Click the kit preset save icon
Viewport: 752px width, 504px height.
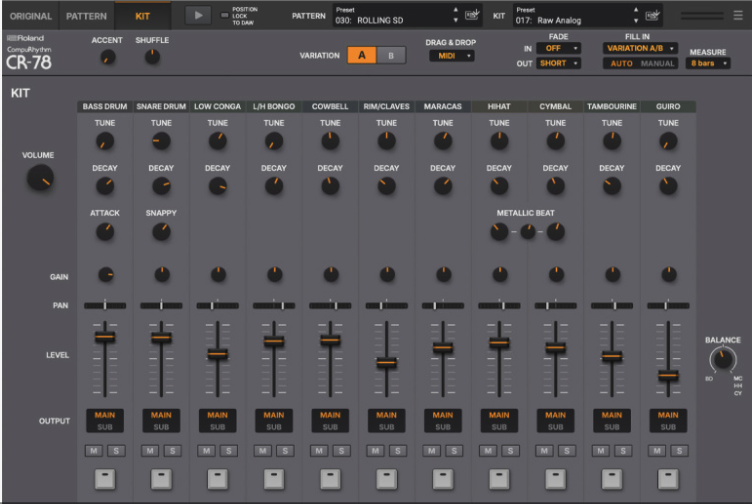click(x=653, y=15)
